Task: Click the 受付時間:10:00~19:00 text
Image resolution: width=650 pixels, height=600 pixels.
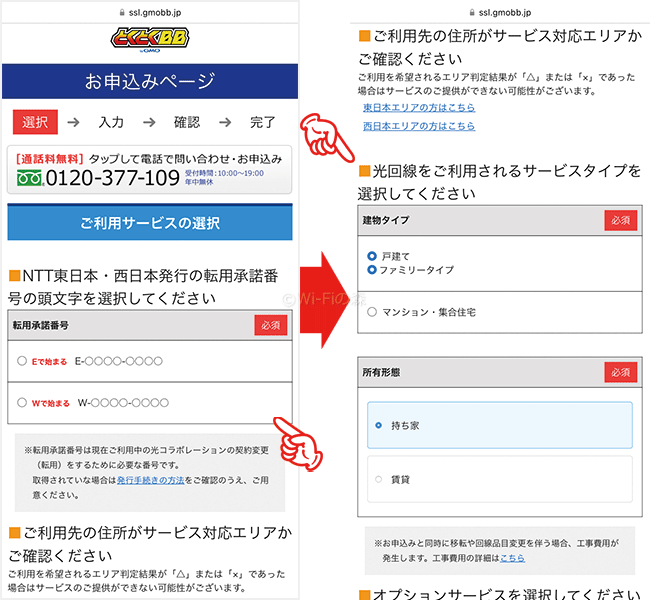Action: [x=224, y=173]
